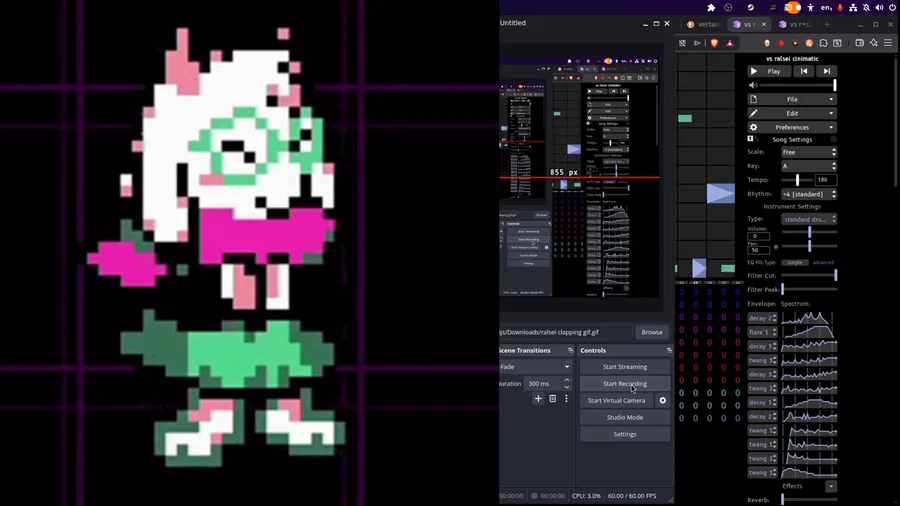Add a new scene transition with plus

538,399
